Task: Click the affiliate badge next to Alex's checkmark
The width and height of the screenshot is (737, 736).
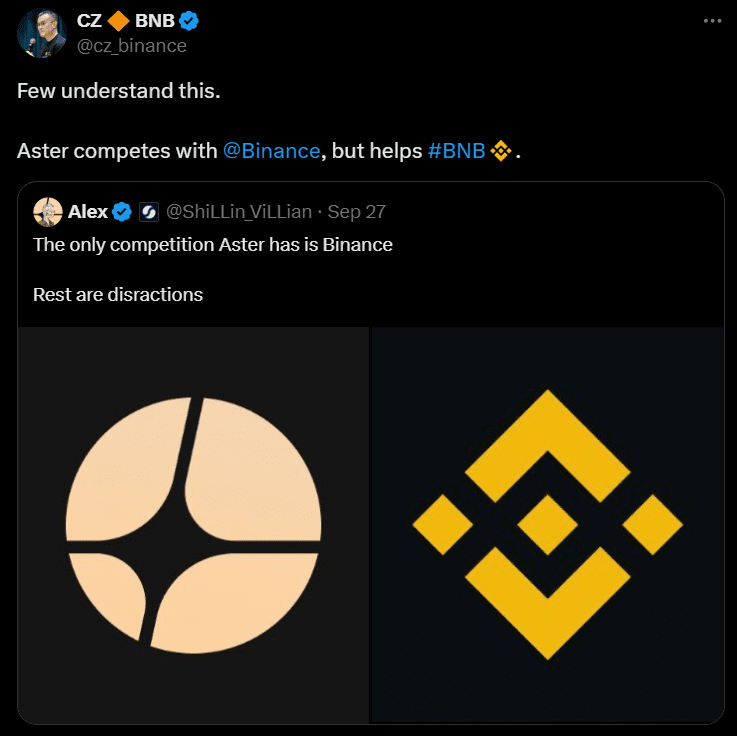Action: (149, 212)
